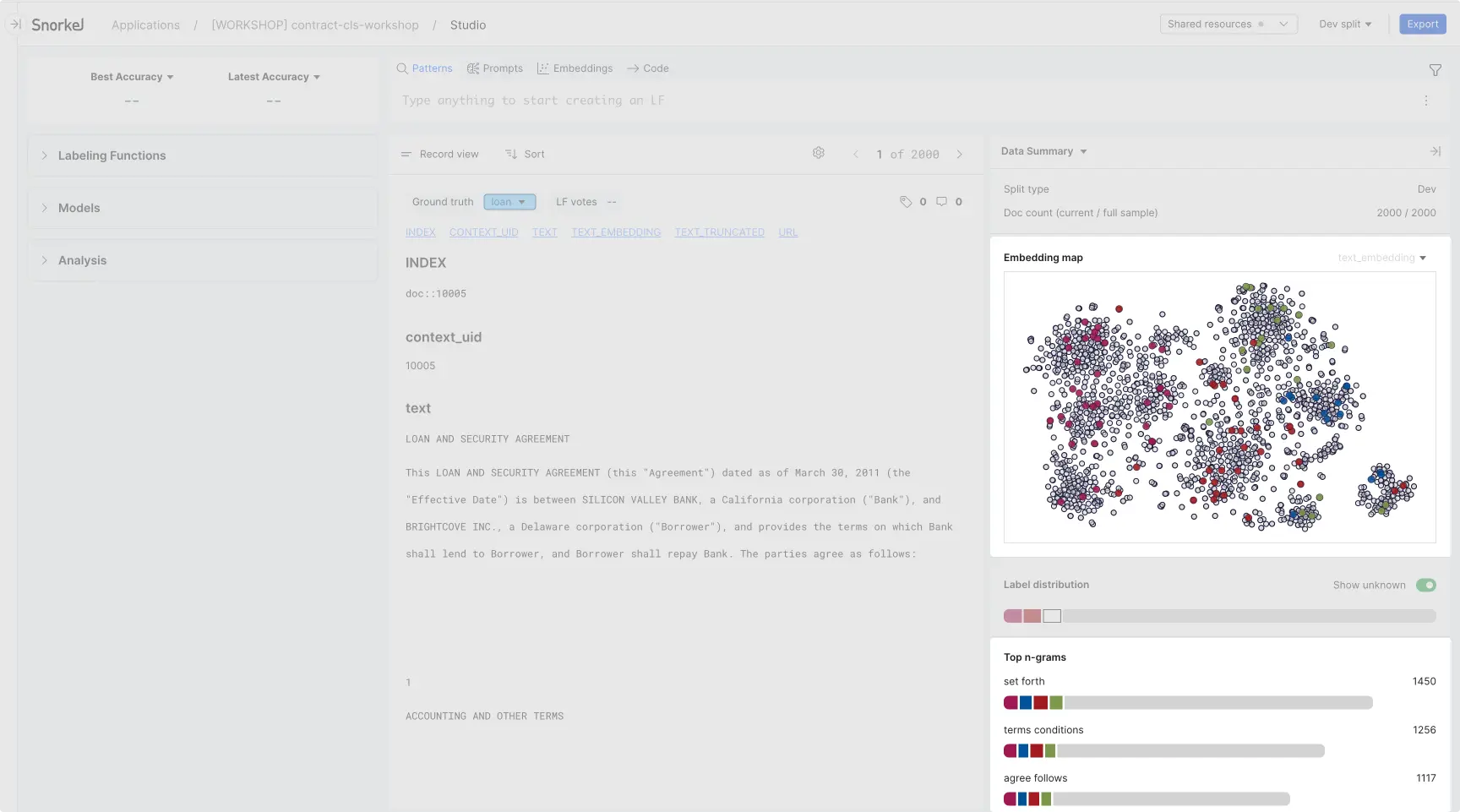
Task: Collapse the Data Summary panel
Action: (1435, 151)
